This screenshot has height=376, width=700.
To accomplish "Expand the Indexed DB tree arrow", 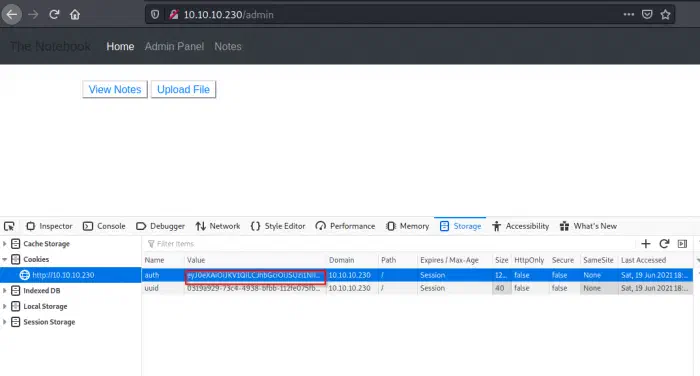I will point(4,291).
